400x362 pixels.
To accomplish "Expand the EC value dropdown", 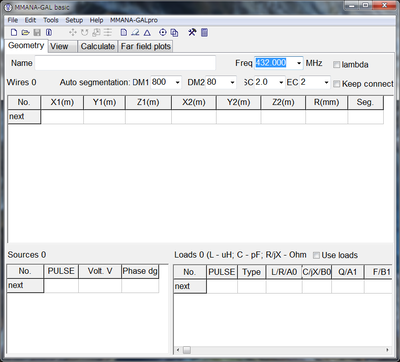I will pos(326,82).
